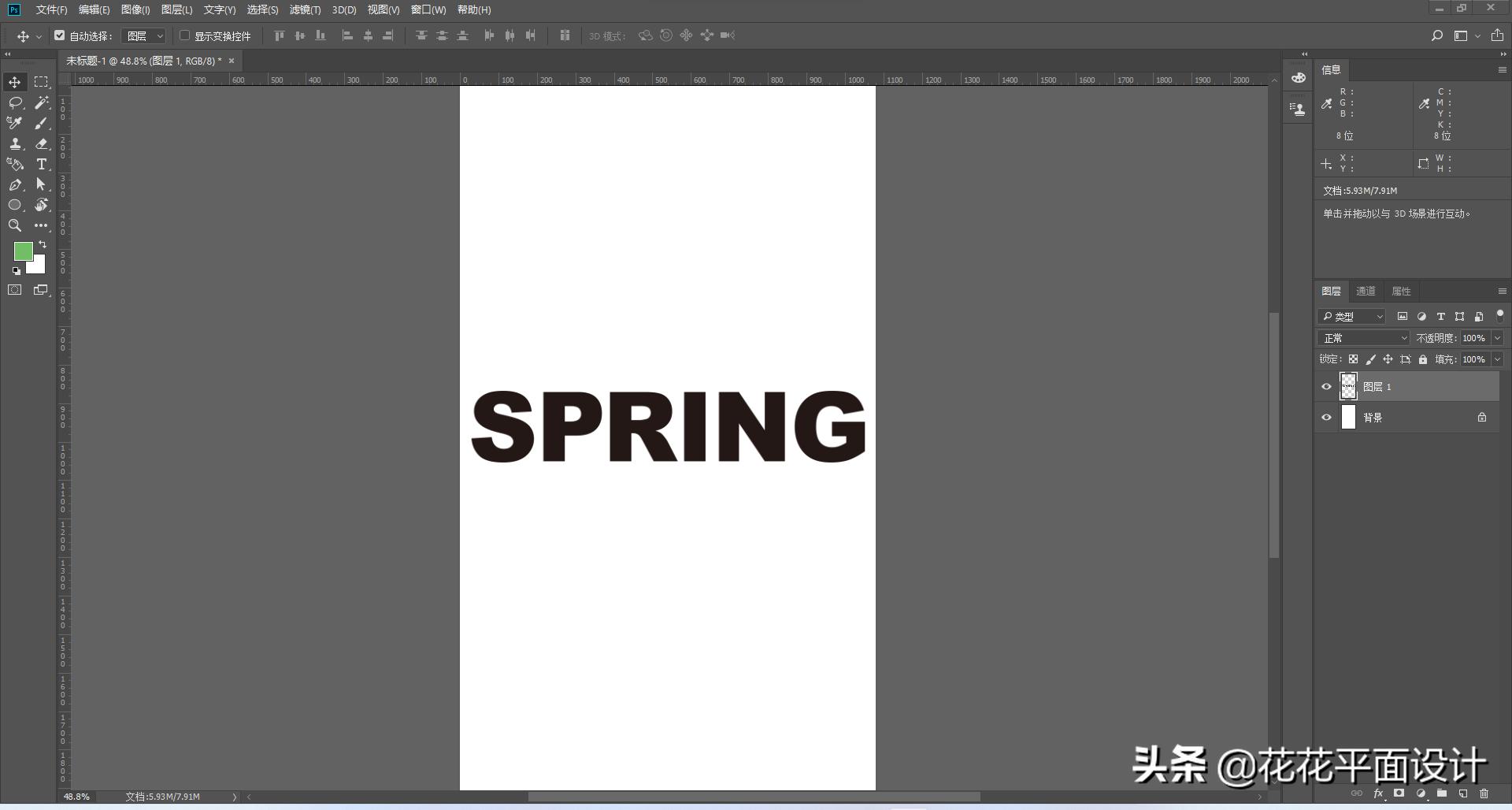The image size is (1512, 810).
Task: Select the Lasso tool
Action: [15, 103]
